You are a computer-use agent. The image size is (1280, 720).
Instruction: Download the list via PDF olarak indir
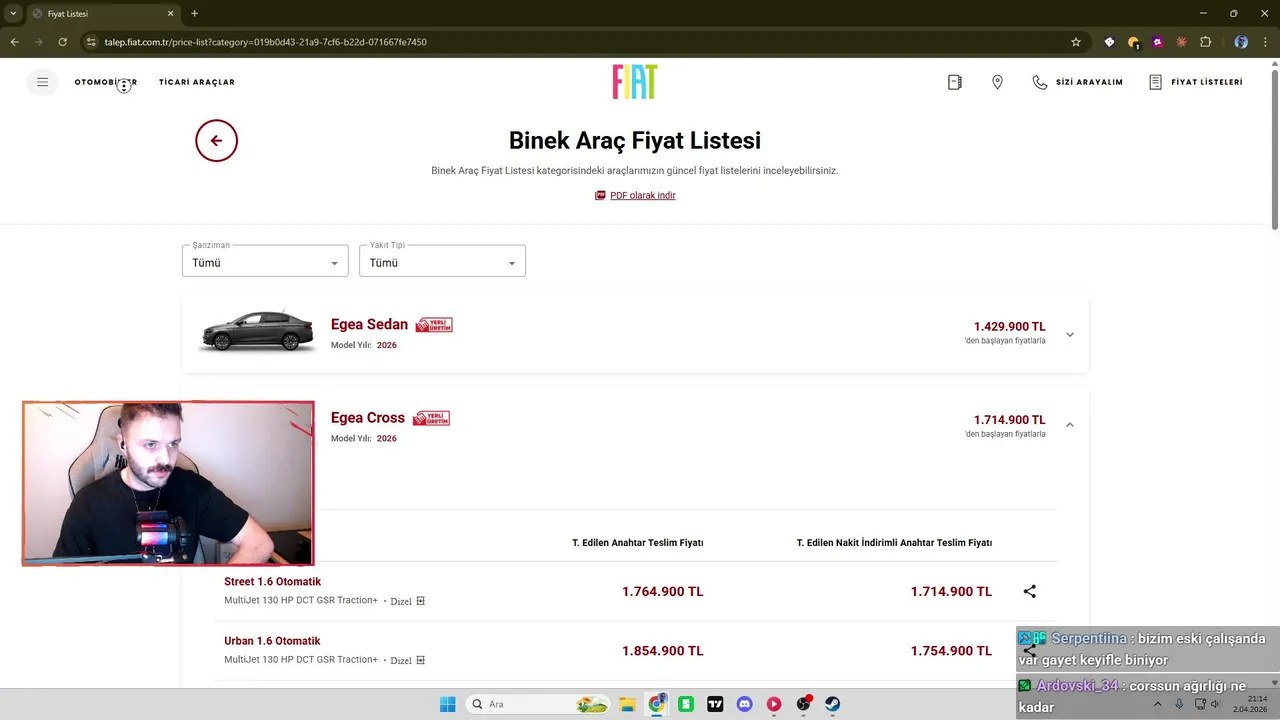(635, 195)
